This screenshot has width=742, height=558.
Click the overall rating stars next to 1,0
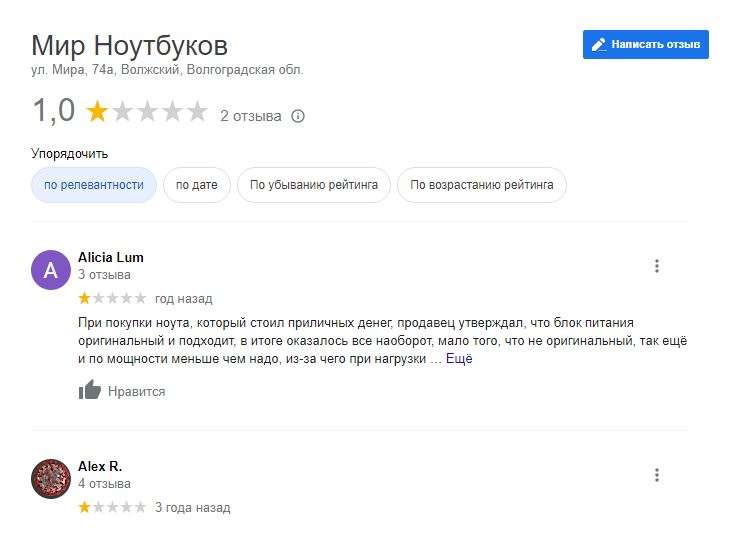[x=147, y=112]
